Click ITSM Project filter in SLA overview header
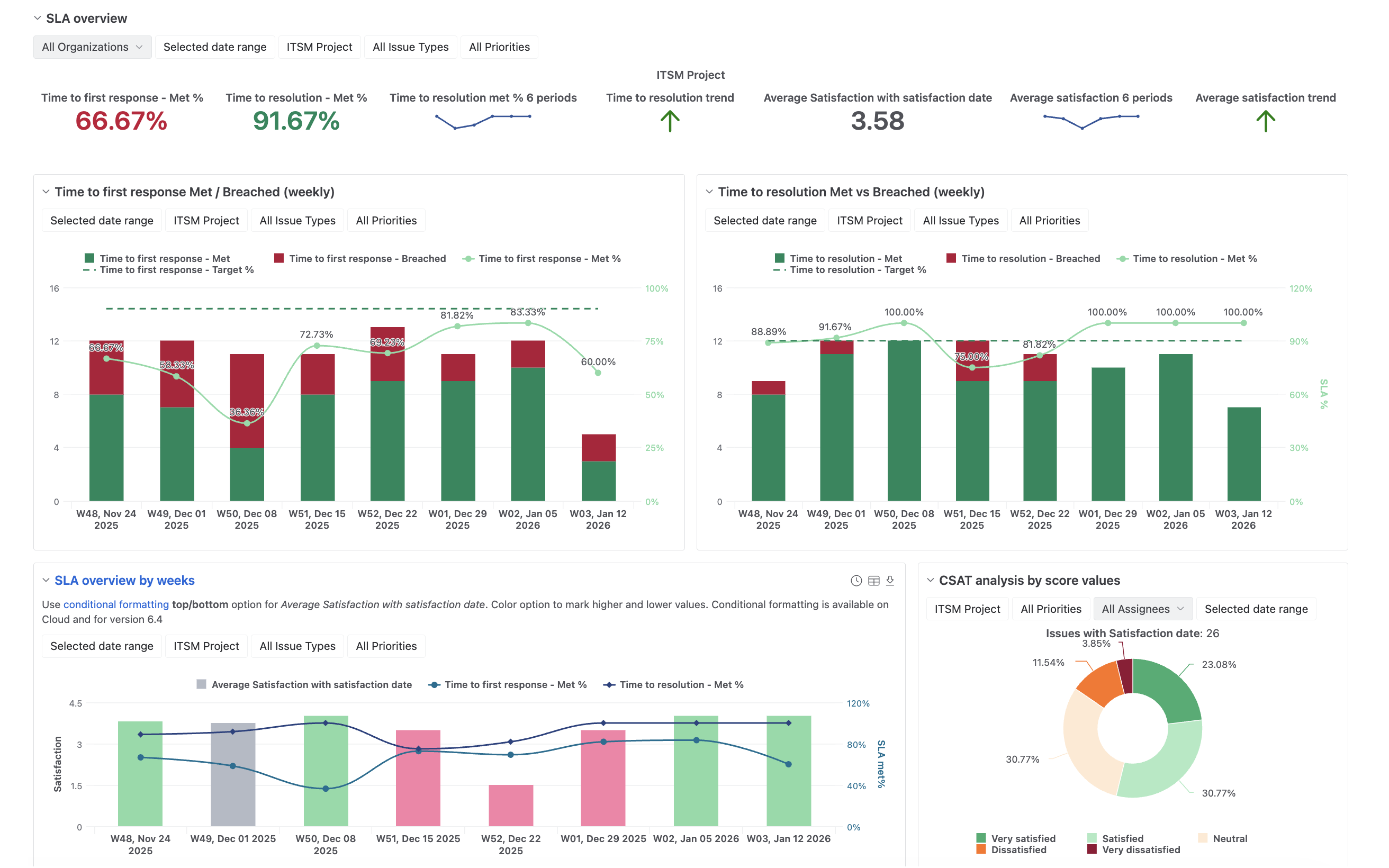 tap(319, 47)
